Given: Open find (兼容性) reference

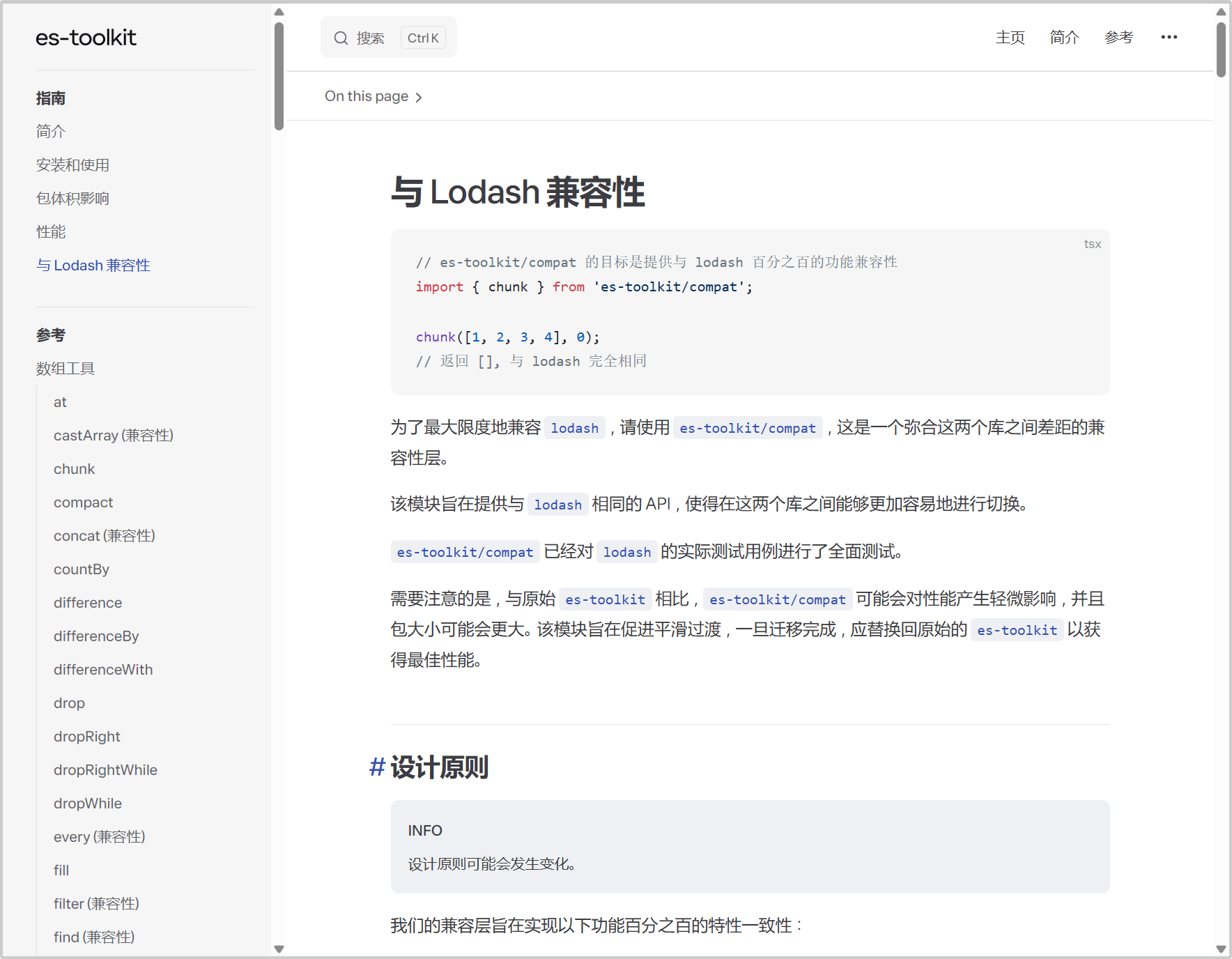Looking at the screenshot, I should point(94,937).
